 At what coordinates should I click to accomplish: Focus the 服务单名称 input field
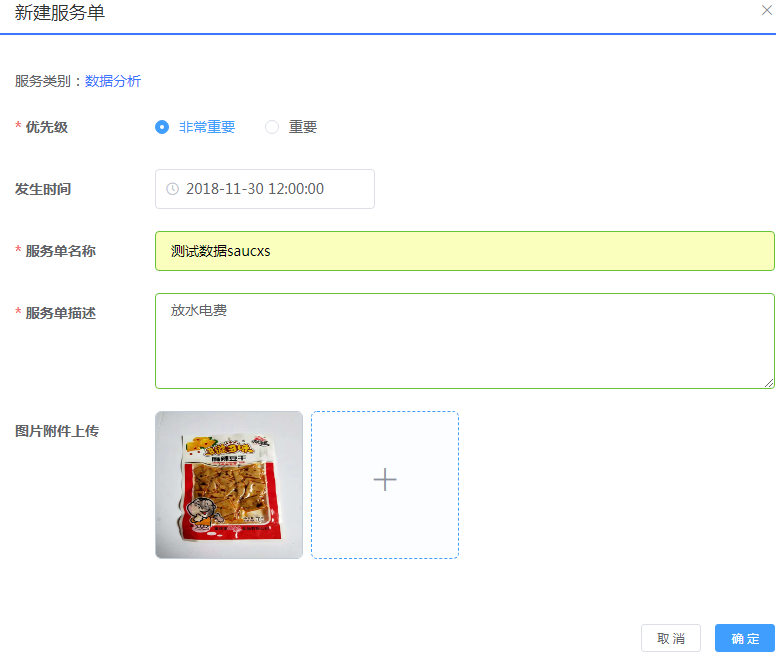click(x=465, y=251)
